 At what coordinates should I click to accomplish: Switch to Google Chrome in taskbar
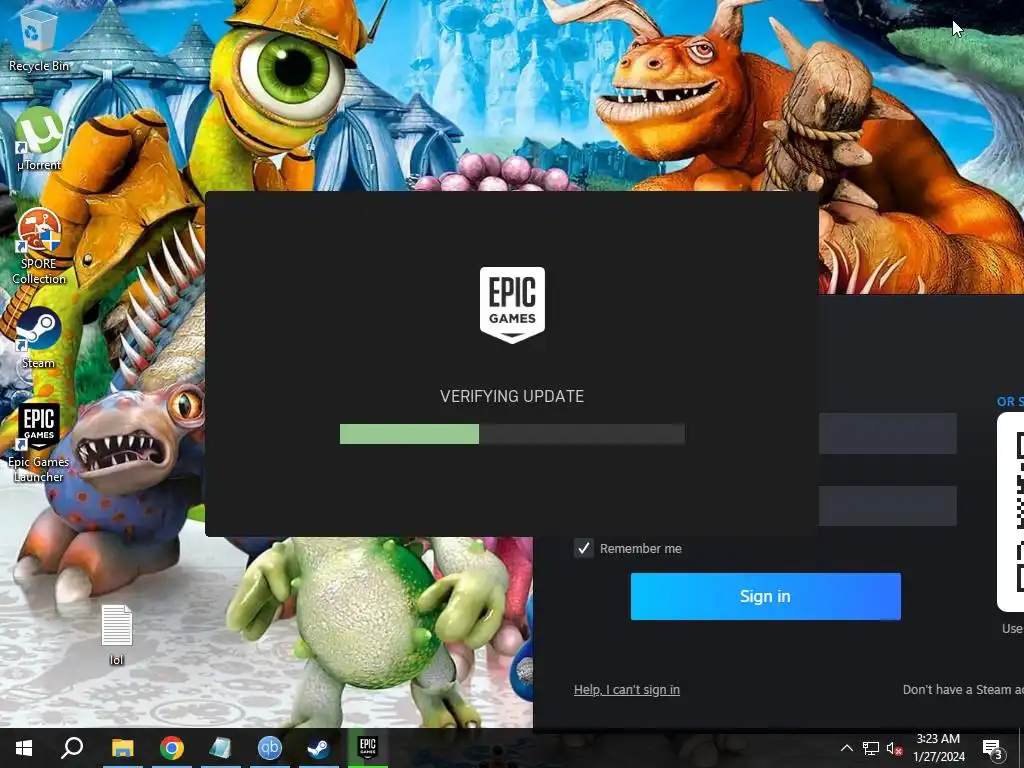pyautogui.click(x=172, y=748)
